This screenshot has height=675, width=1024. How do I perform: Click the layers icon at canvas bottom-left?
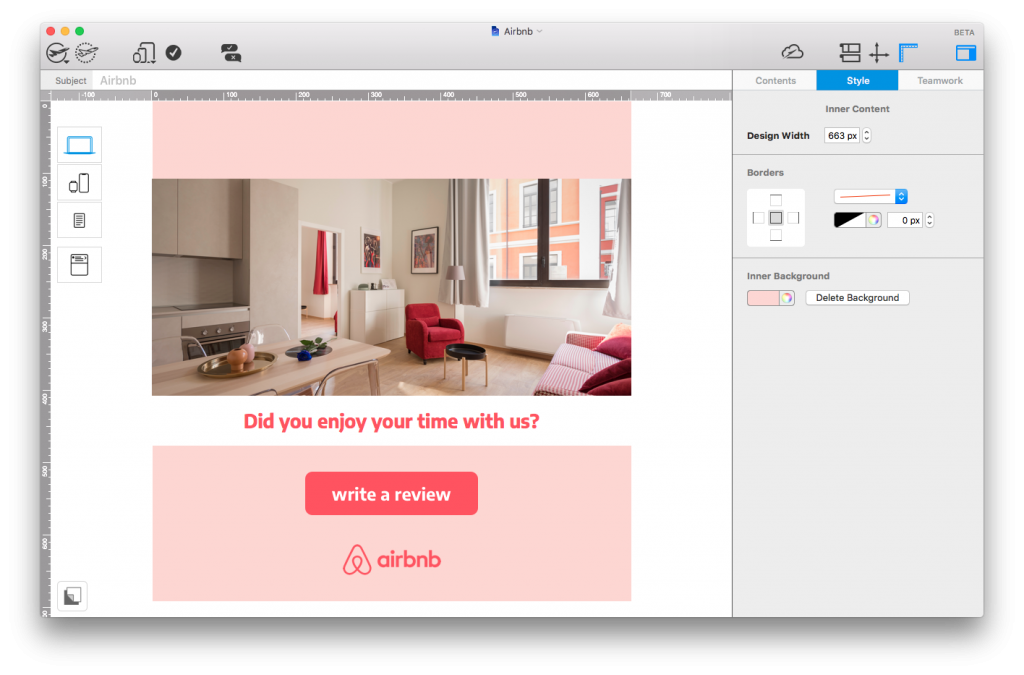[72, 596]
